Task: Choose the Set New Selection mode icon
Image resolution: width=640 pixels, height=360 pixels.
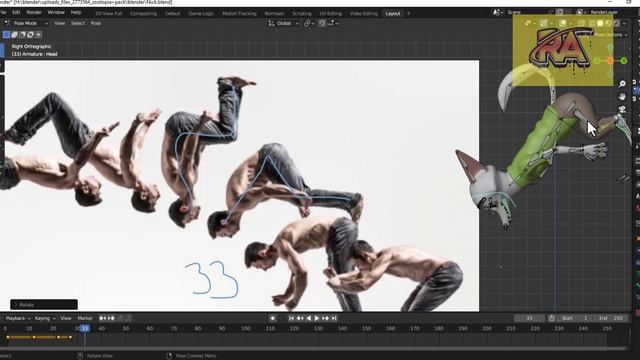Action: point(7,35)
